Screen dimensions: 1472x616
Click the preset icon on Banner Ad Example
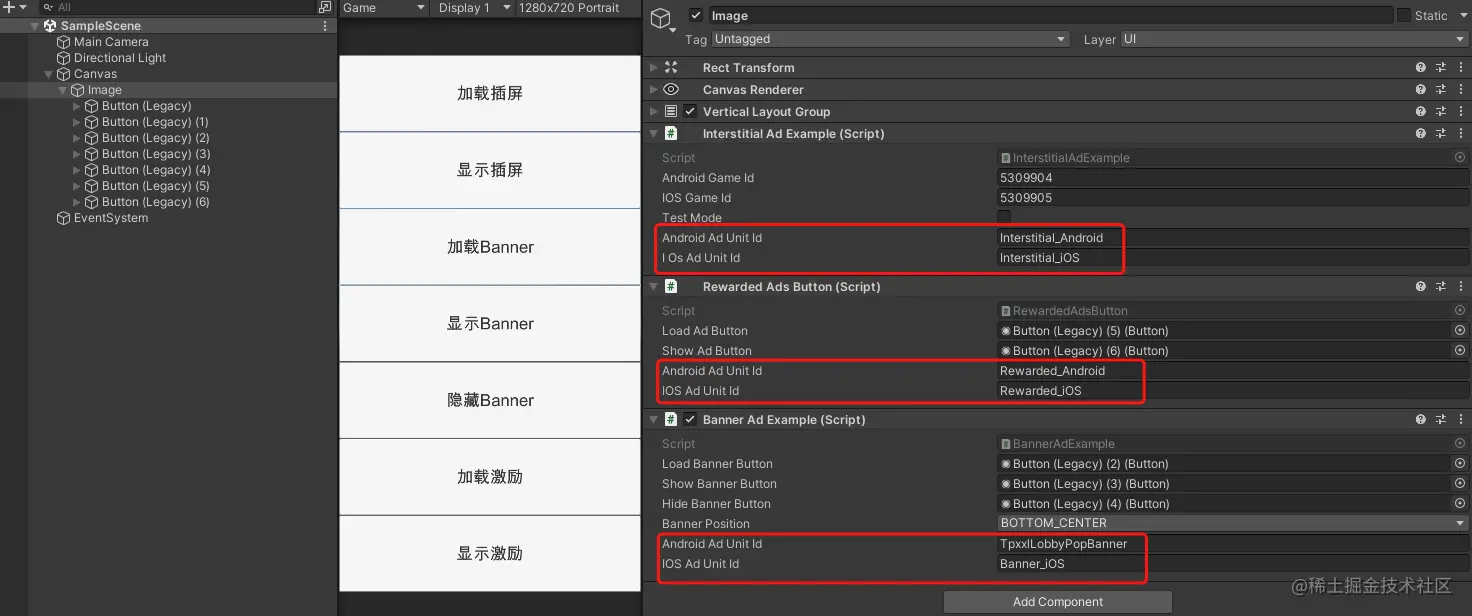pos(1441,419)
